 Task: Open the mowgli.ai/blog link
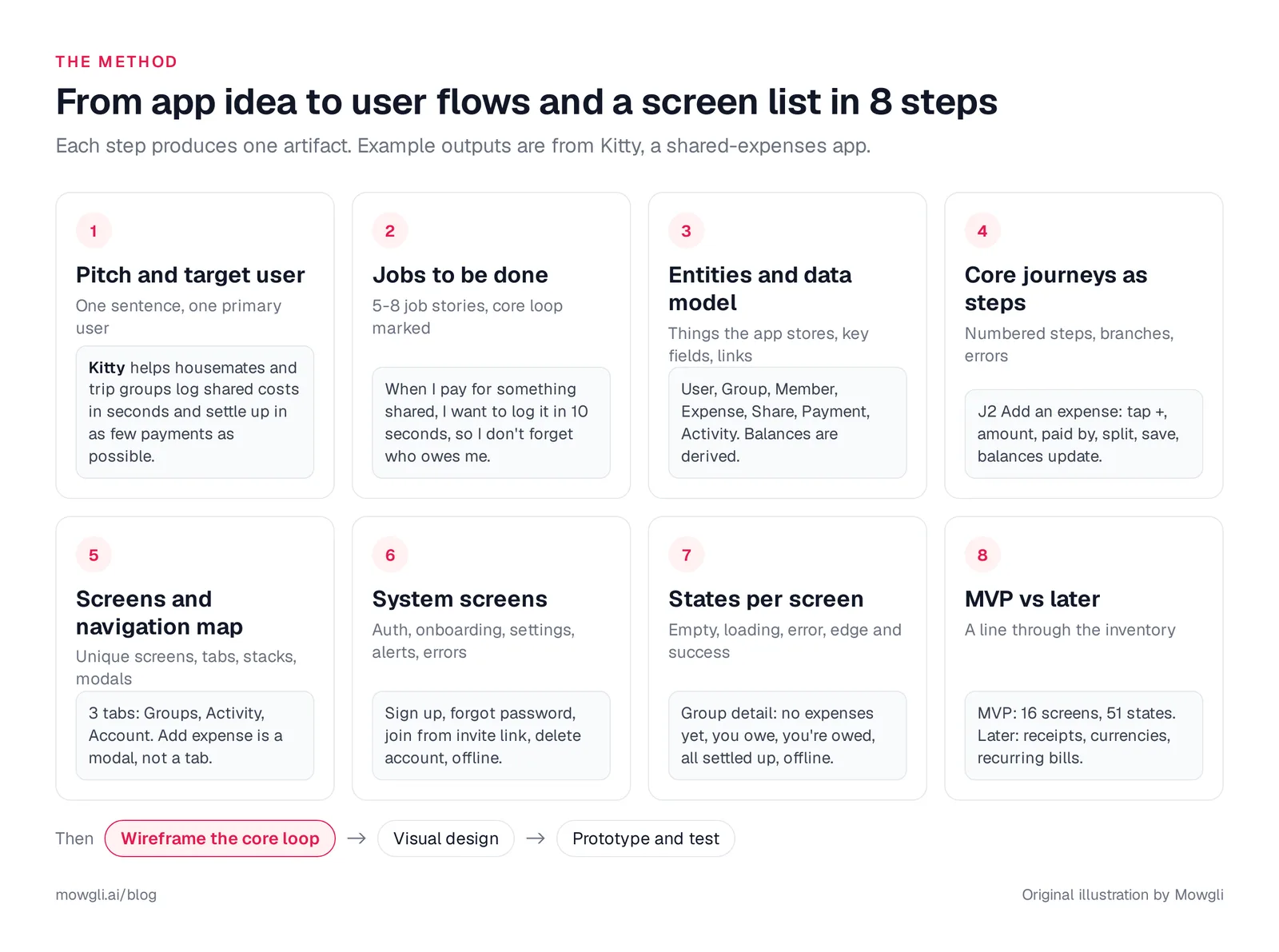coord(106,894)
